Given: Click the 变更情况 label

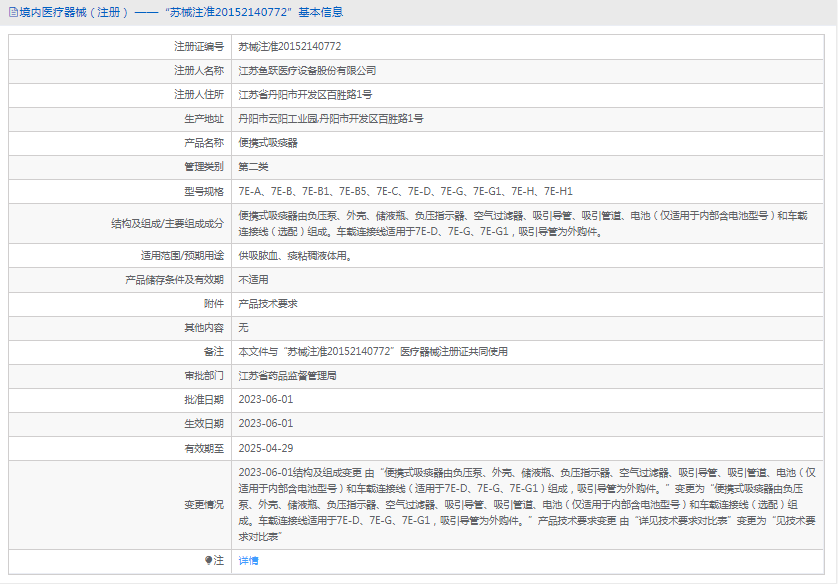Looking at the screenshot, I should (x=204, y=504).
